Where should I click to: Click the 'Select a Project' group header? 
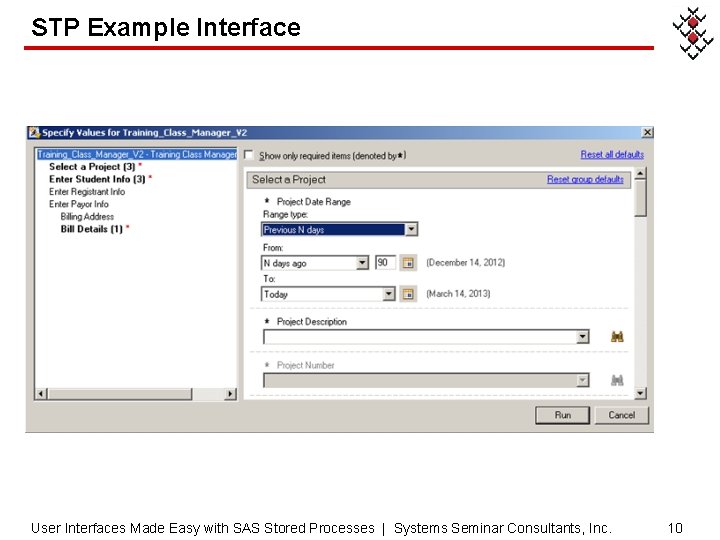[x=439, y=180]
